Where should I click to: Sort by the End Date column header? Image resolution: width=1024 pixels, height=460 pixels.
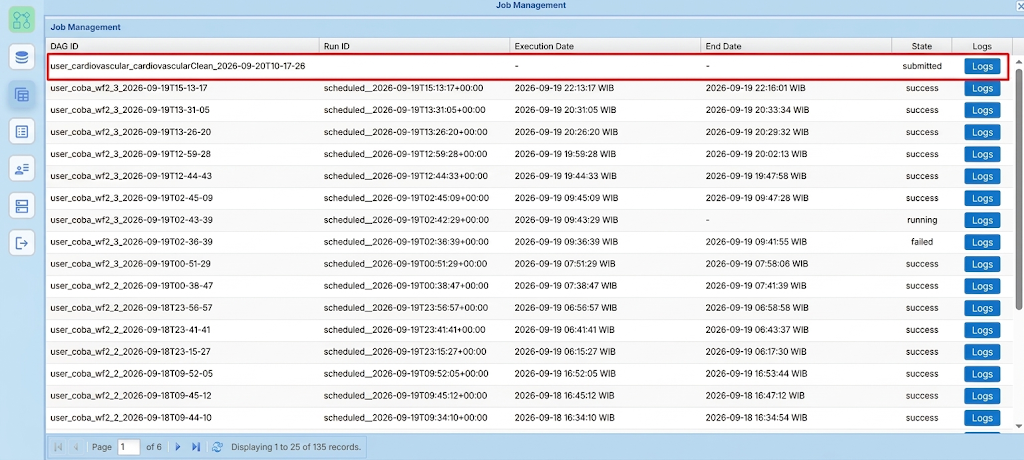(x=796, y=46)
